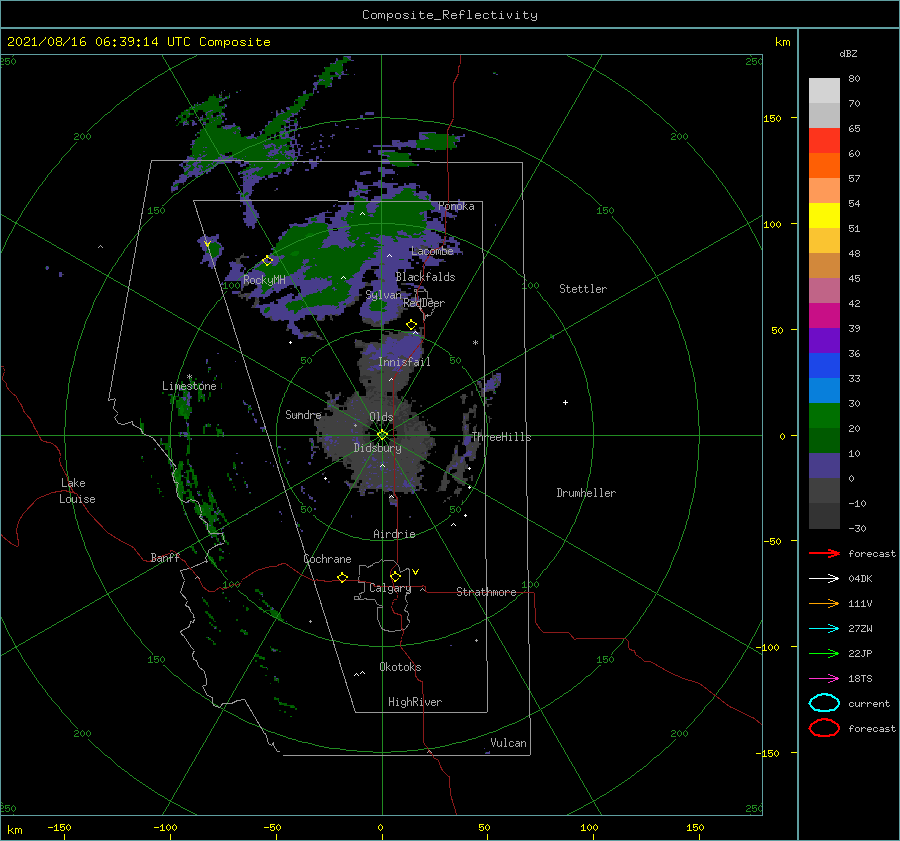Click the white plus marker south of Stettler
The width and height of the screenshot is (900, 841).
point(565,402)
